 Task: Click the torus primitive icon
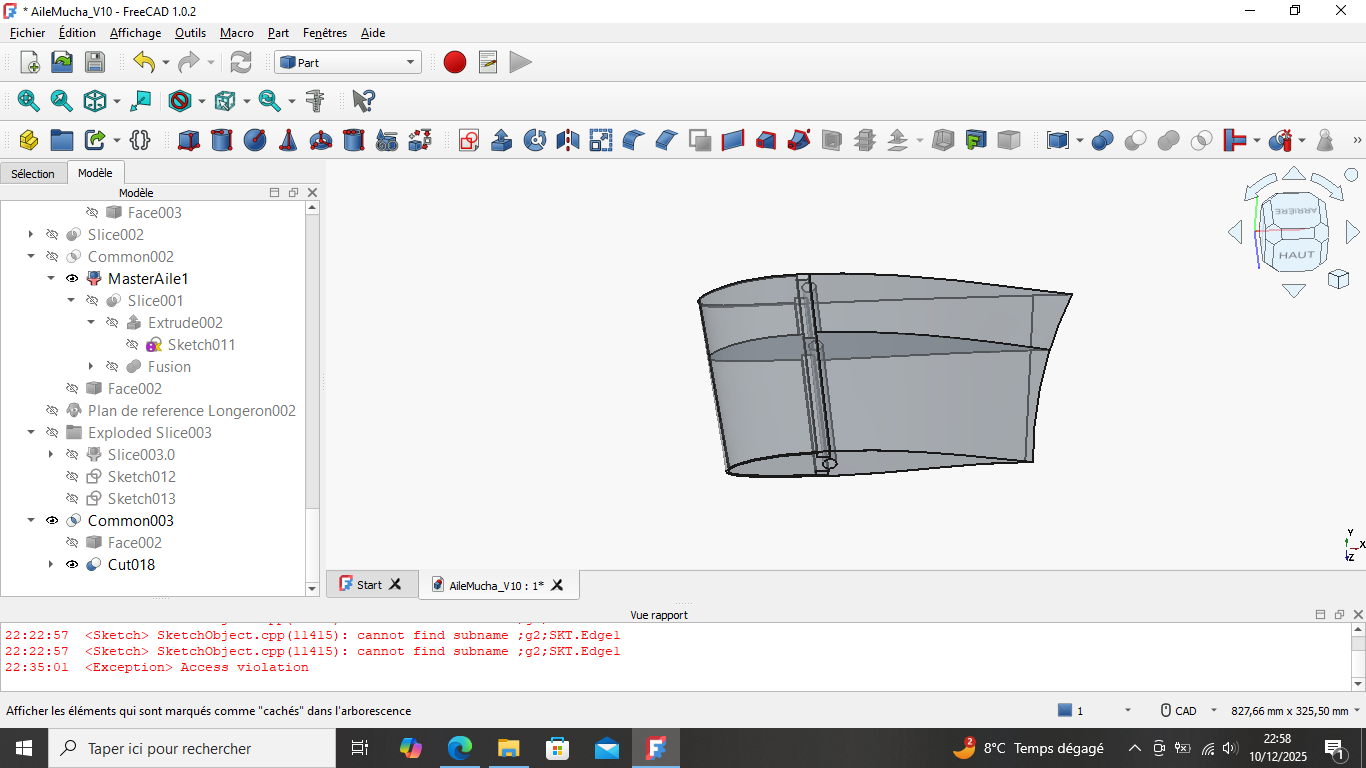[321, 140]
